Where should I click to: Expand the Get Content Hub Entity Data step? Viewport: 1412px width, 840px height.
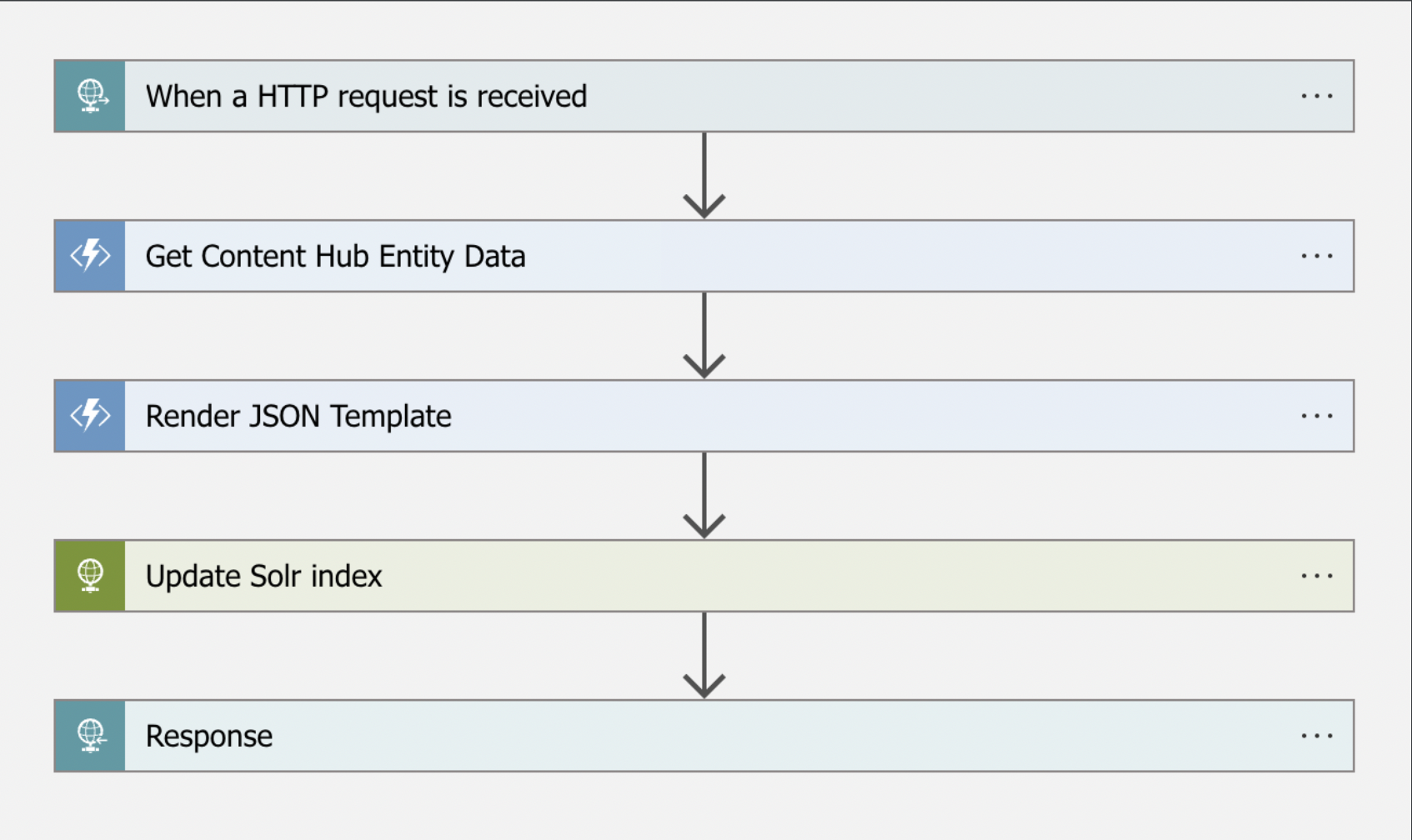click(704, 256)
